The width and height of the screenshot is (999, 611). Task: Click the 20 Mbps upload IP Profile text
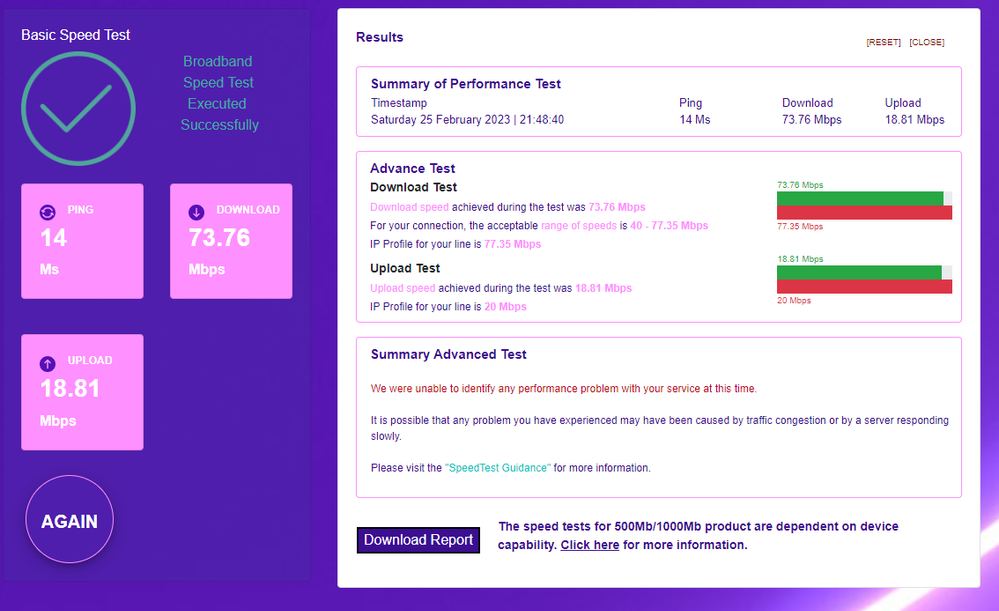tap(508, 307)
